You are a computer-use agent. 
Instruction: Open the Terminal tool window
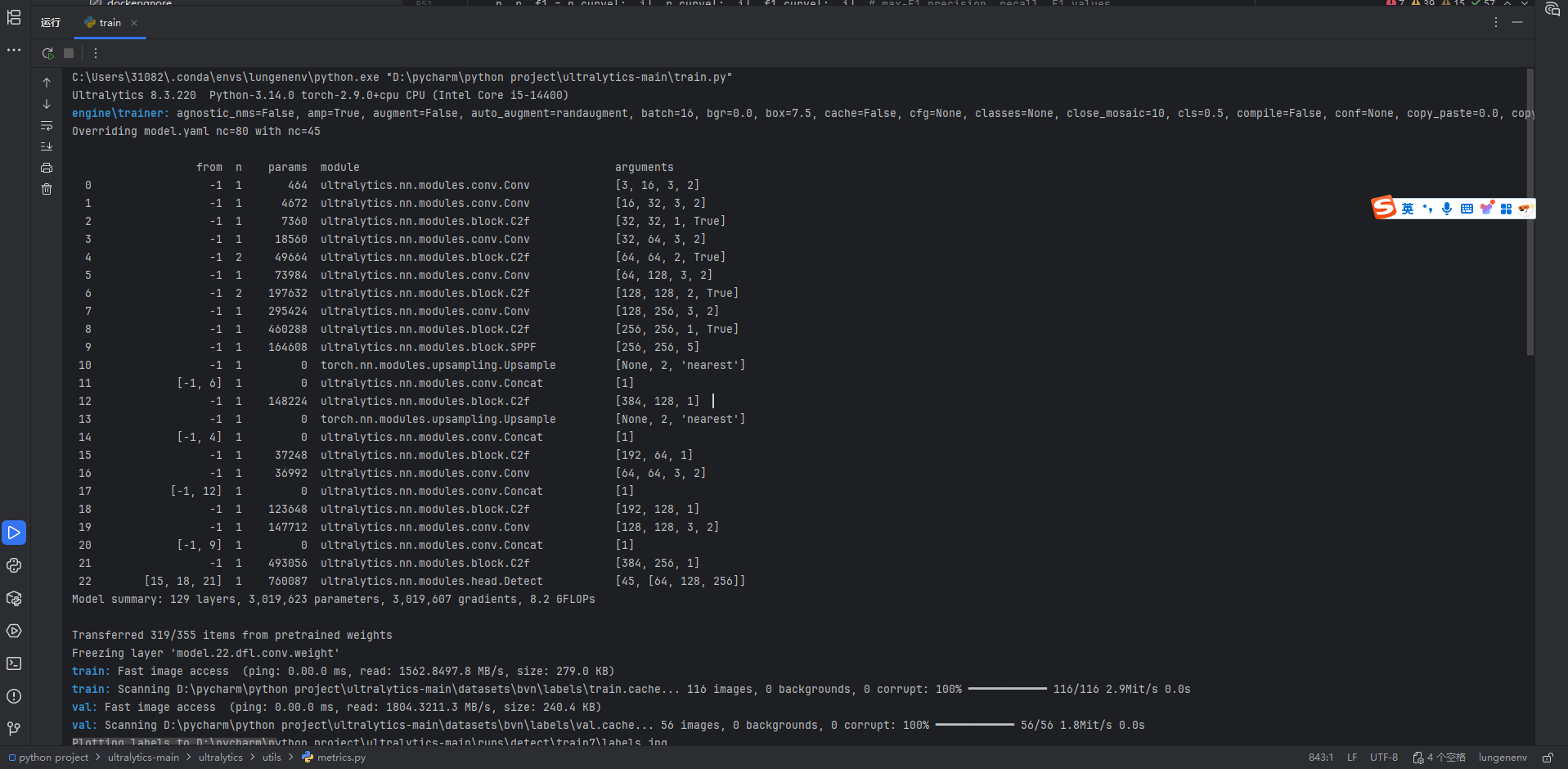click(14, 663)
